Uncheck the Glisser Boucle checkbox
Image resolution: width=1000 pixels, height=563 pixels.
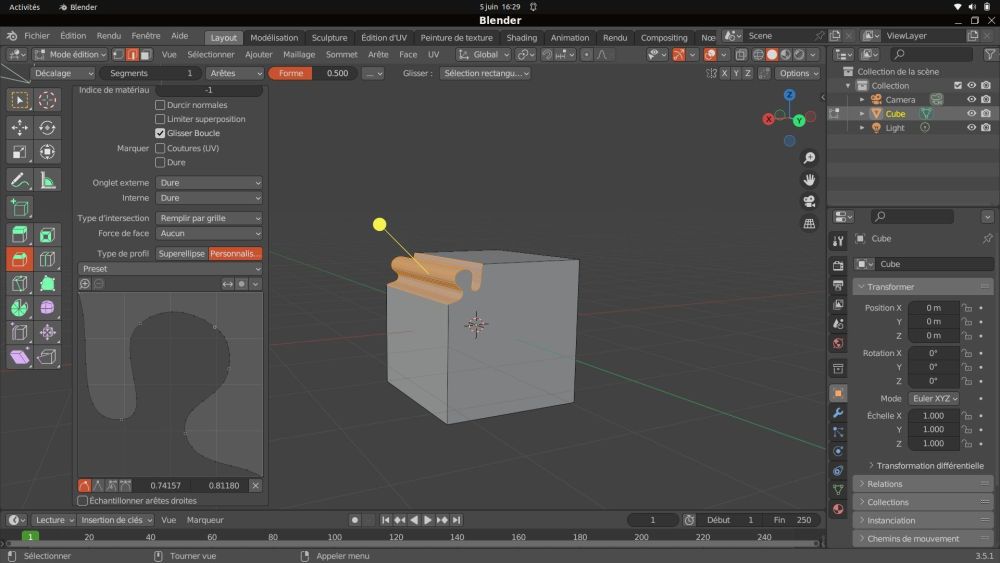click(160, 133)
